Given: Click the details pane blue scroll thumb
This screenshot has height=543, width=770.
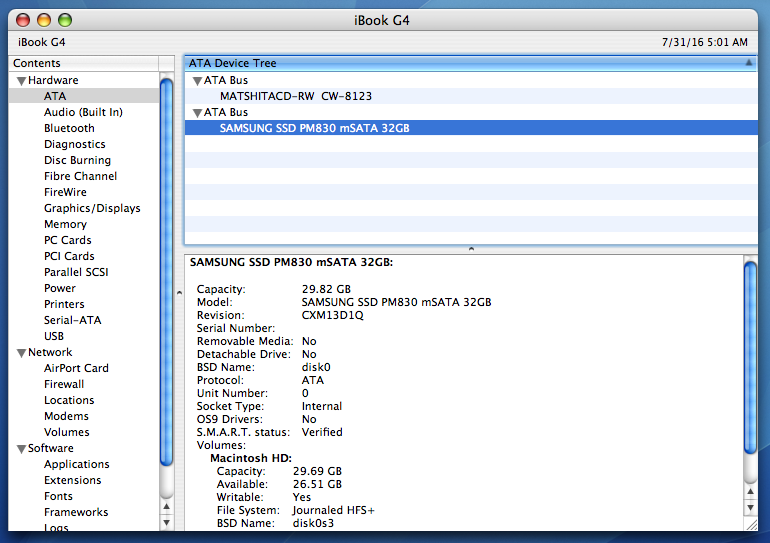Looking at the screenshot, I should pos(750,357).
